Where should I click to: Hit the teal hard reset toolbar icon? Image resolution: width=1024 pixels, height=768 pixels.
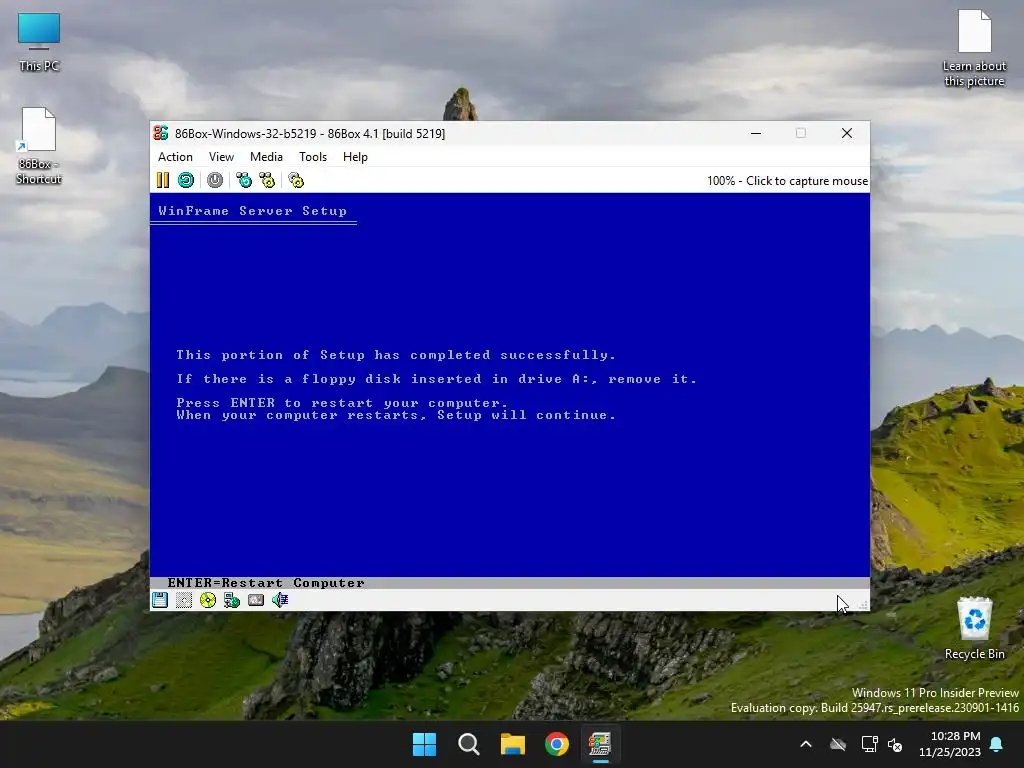point(186,180)
